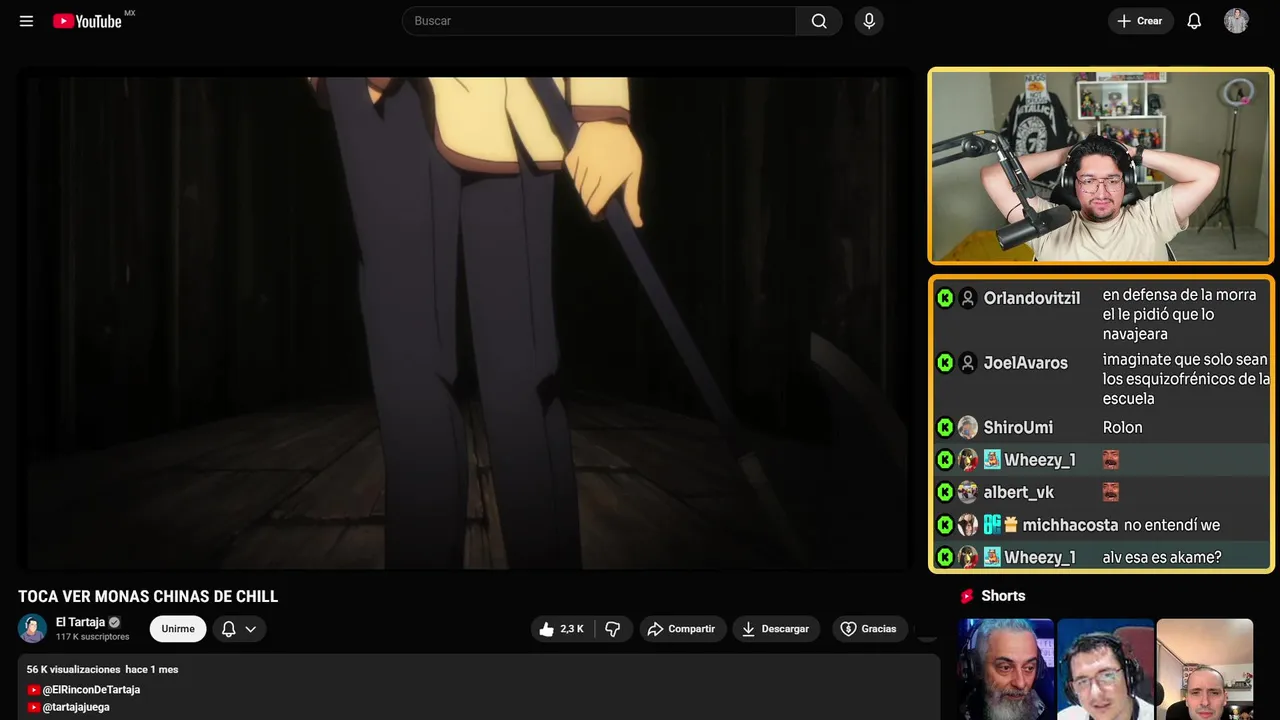Click the Compartir share button
This screenshot has height=720, width=1280.
pos(682,629)
